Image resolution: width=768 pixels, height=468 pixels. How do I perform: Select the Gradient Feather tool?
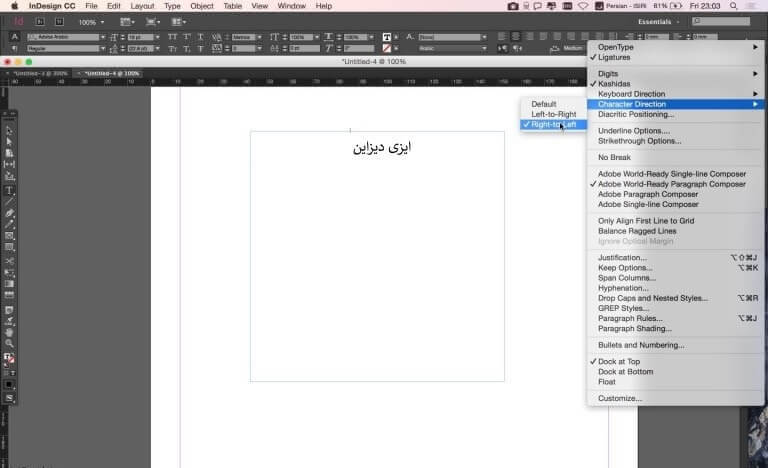9,295
